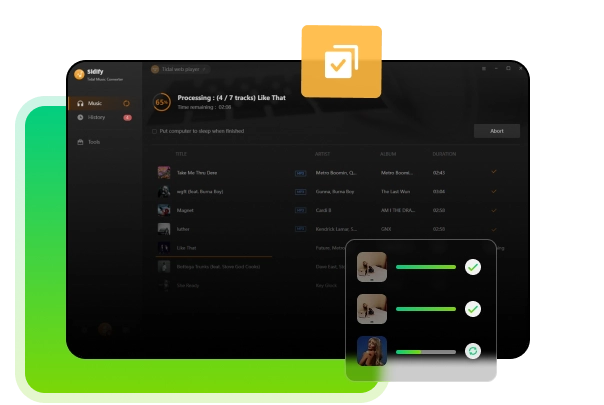
Task: Open the Music section in sidebar
Action: pyautogui.click(x=95, y=103)
